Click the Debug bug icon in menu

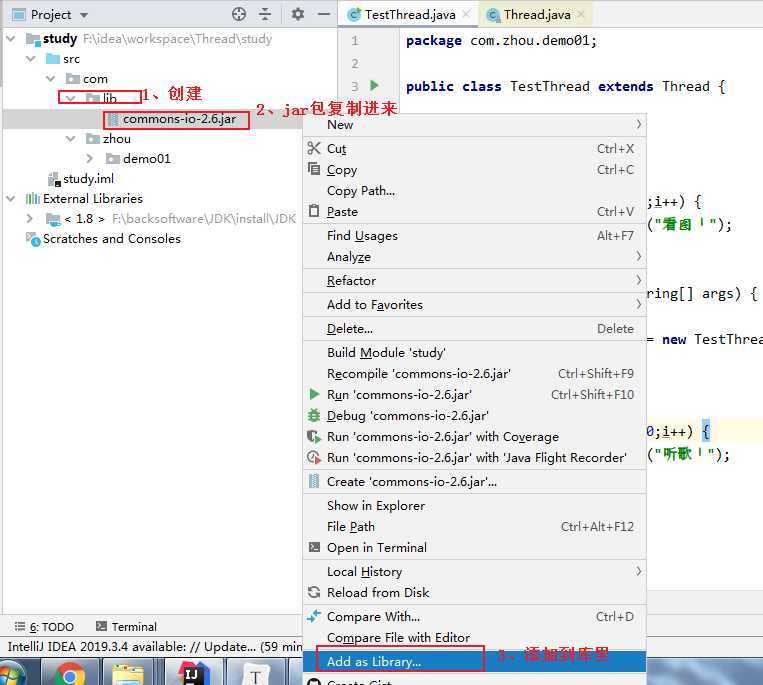[314, 415]
